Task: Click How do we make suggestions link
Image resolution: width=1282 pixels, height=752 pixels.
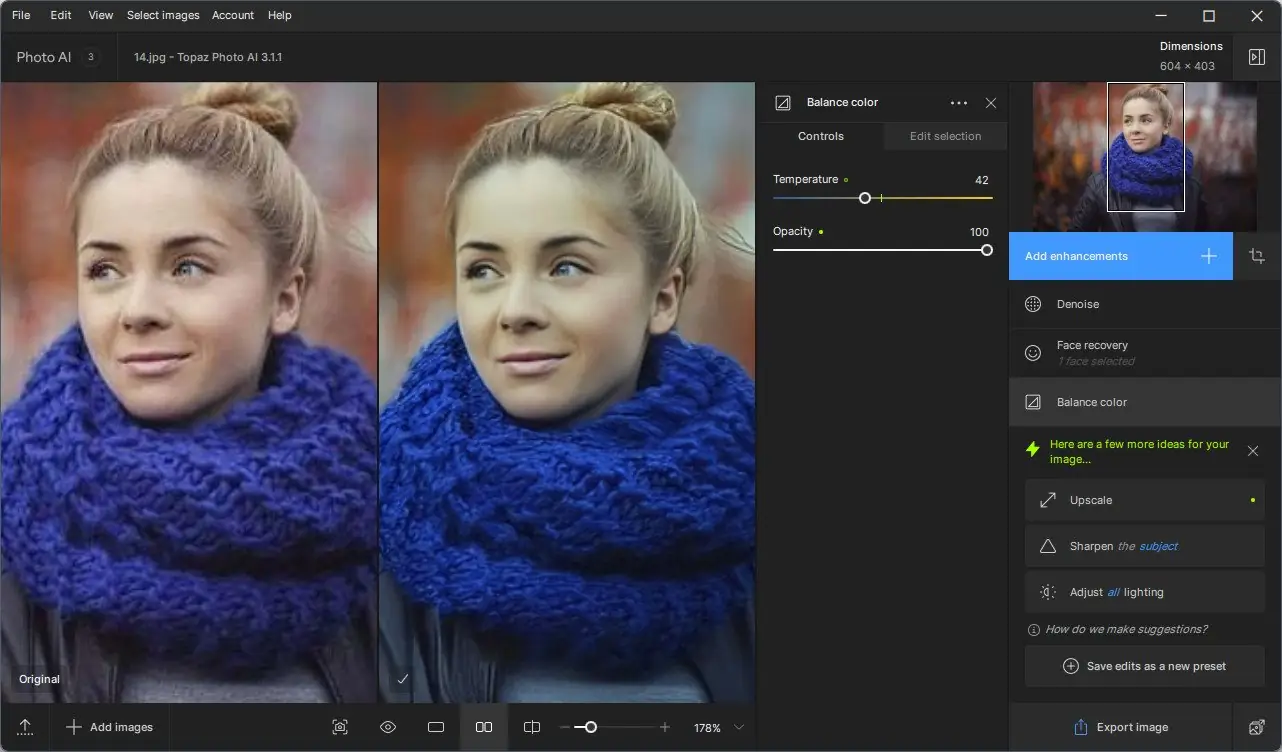Action: 1125,629
